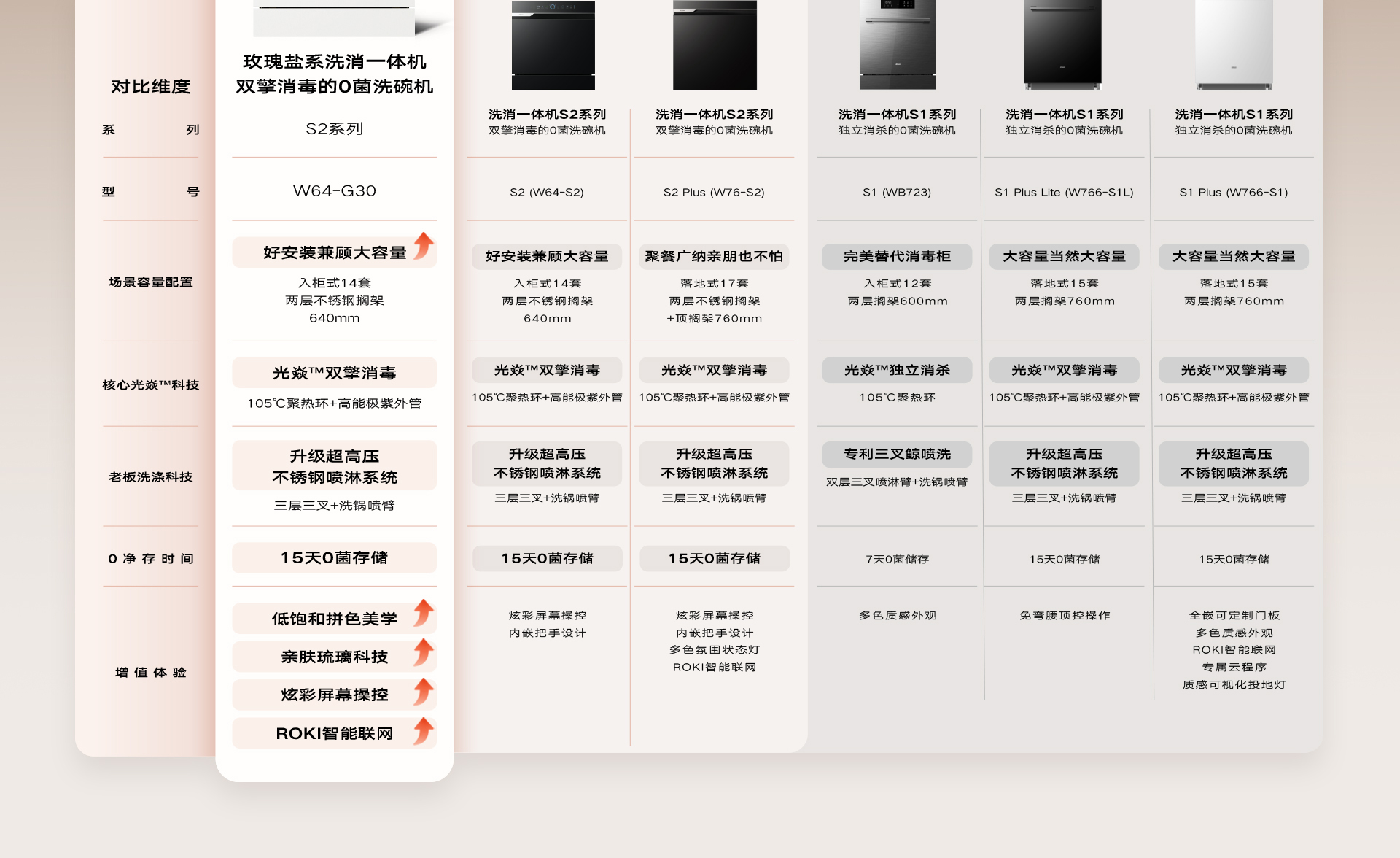
Task: Click the S1 (WB723) silver dishwasher image
Action: tap(897, 45)
